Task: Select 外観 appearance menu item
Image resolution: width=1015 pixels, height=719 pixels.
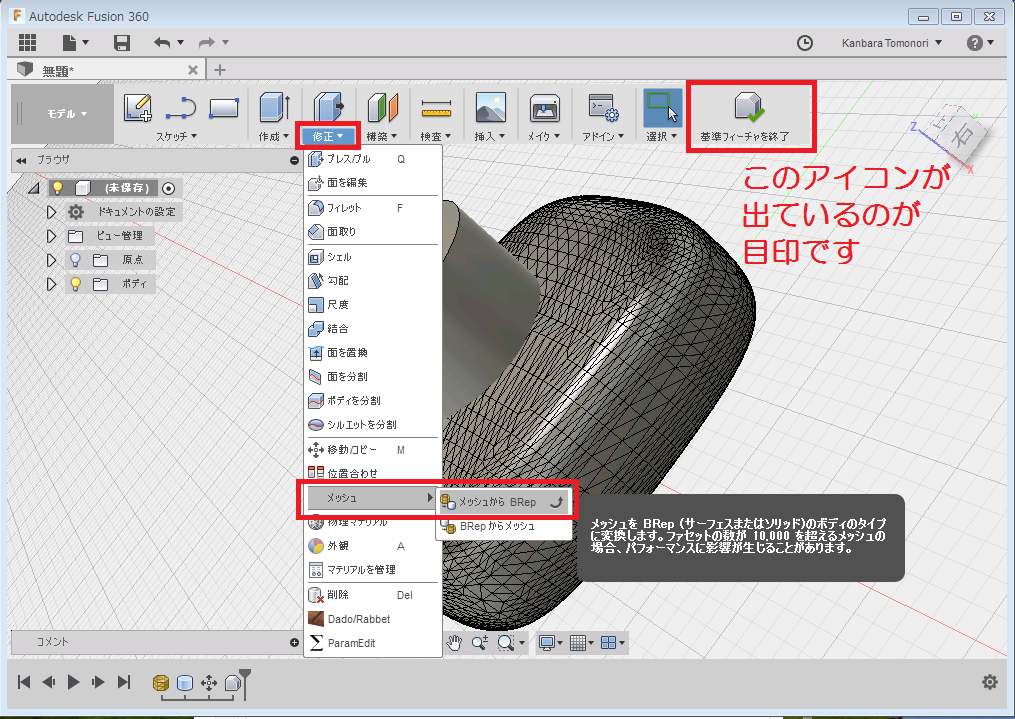Action: [x=373, y=546]
